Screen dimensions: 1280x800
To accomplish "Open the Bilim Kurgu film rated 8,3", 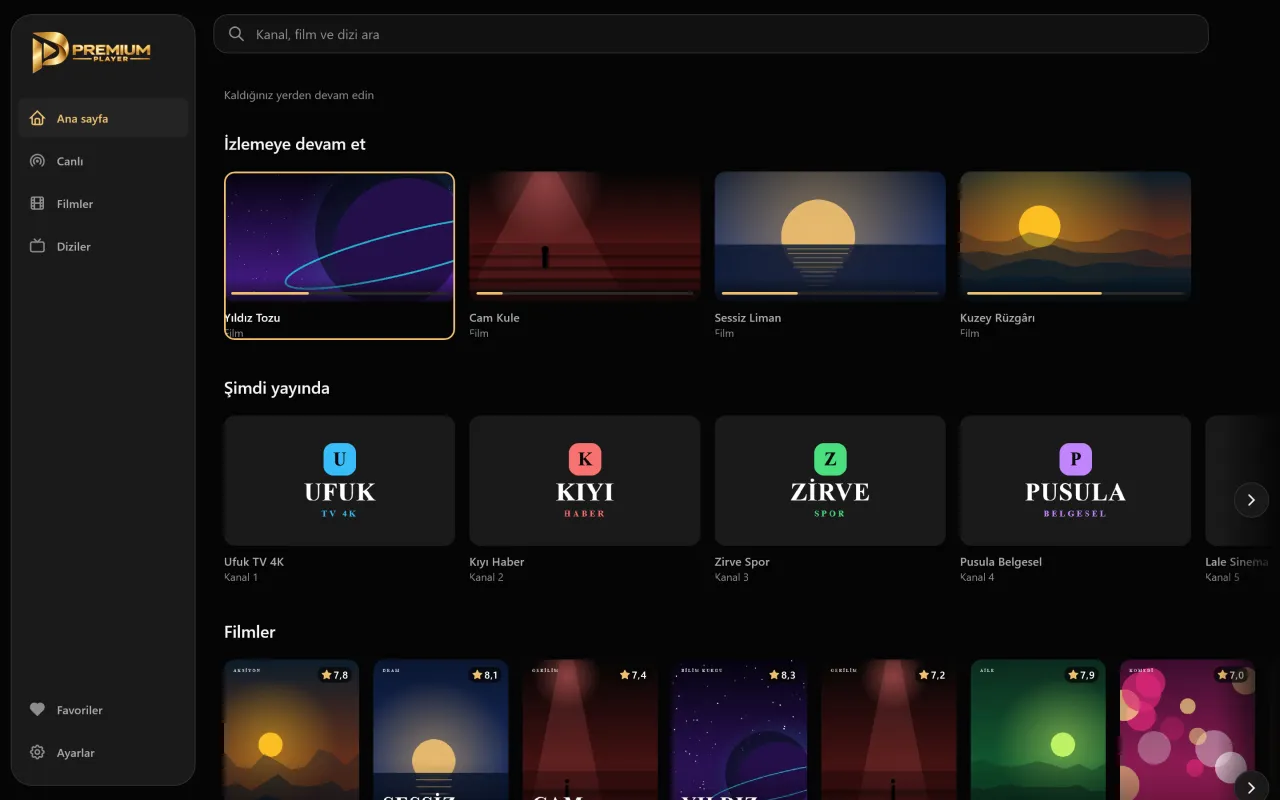I will tap(739, 730).
